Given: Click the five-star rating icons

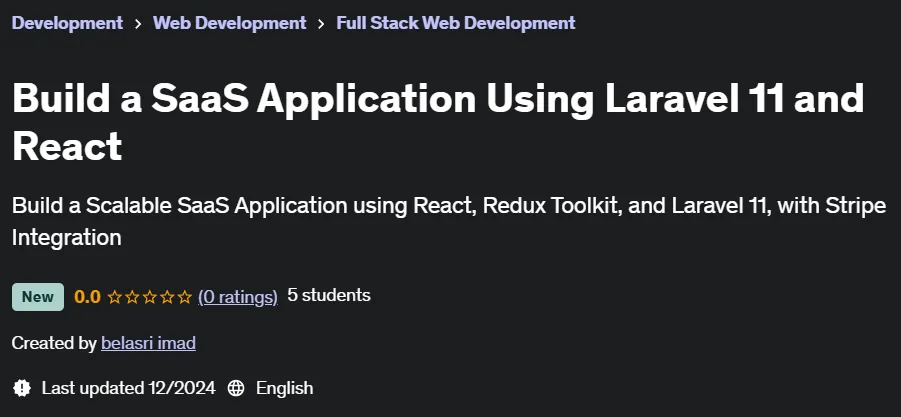Looking at the screenshot, I should pyautogui.click(x=149, y=297).
